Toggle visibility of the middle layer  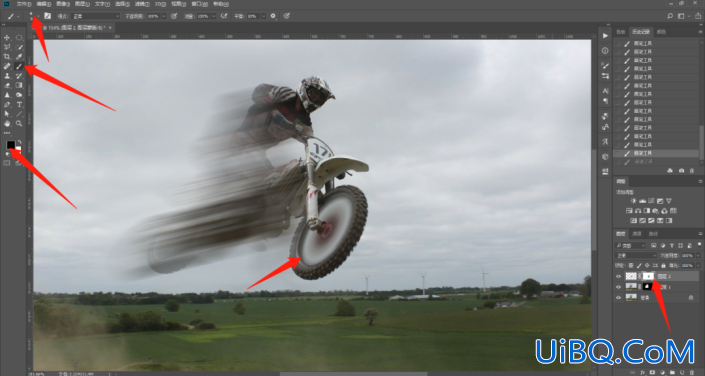coord(619,286)
